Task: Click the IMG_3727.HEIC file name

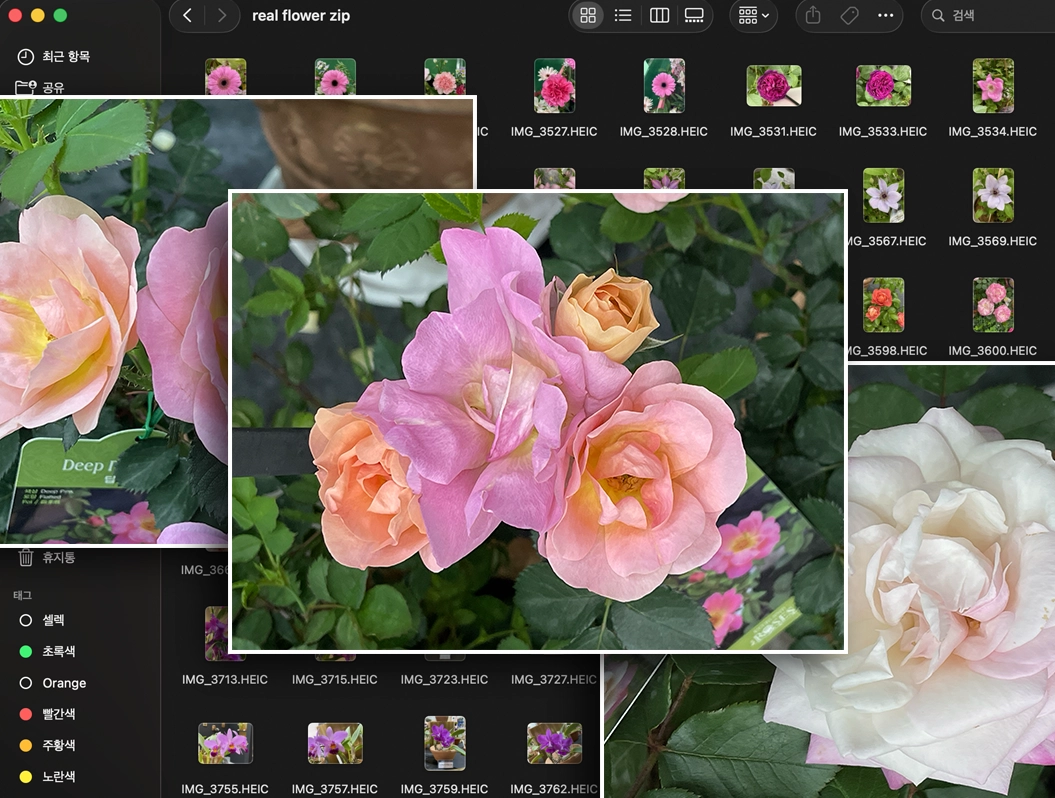Action: click(x=554, y=680)
